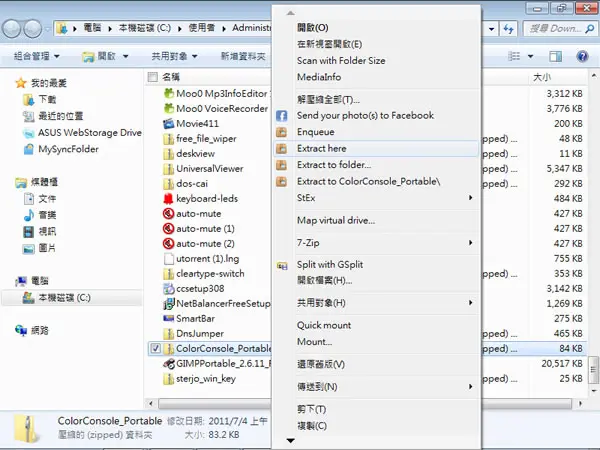Open the 組合管理 dropdown
This screenshot has width=600, height=450.
click(x=37, y=57)
